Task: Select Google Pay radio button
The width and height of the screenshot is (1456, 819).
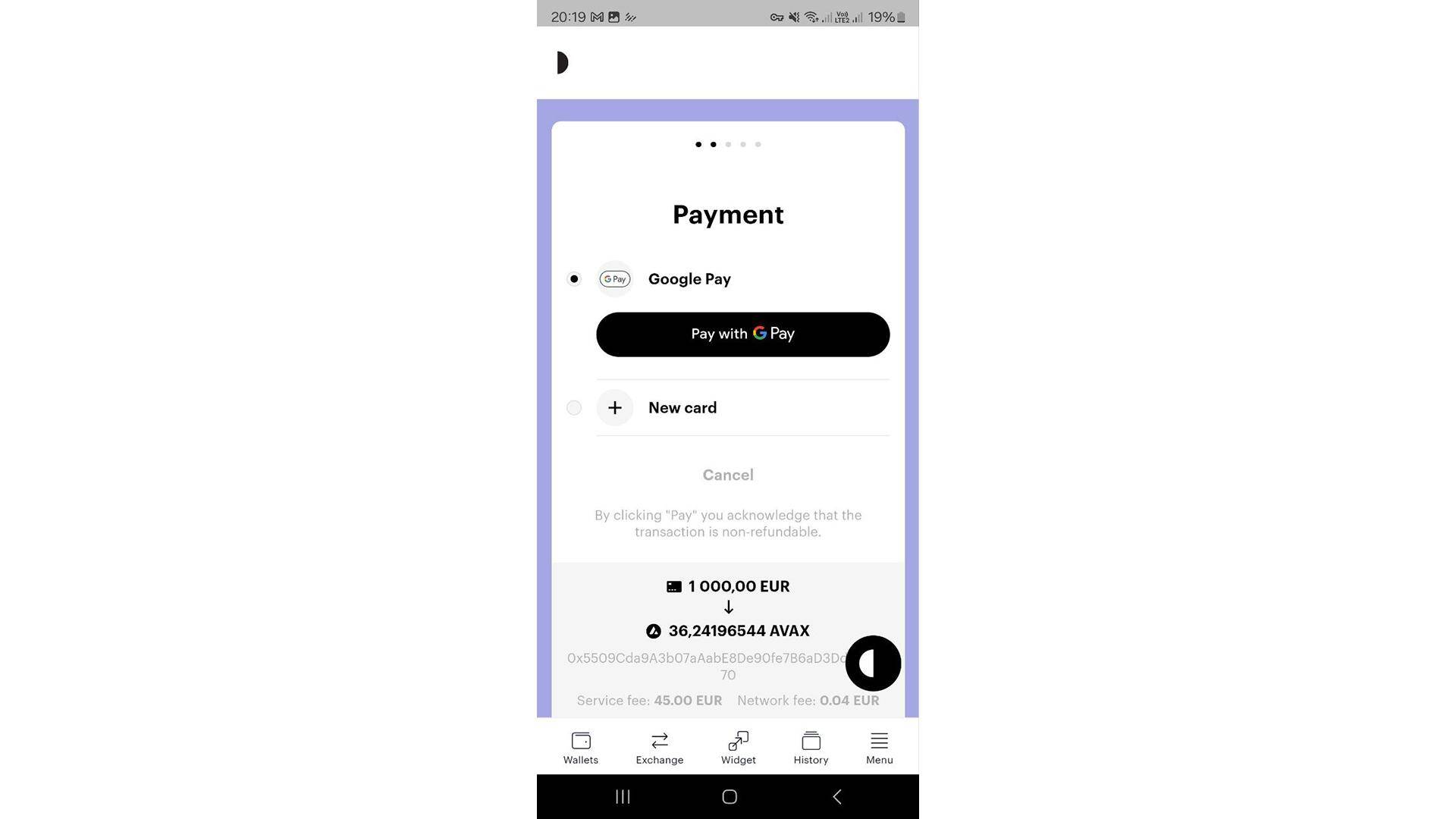Action: point(574,278)
